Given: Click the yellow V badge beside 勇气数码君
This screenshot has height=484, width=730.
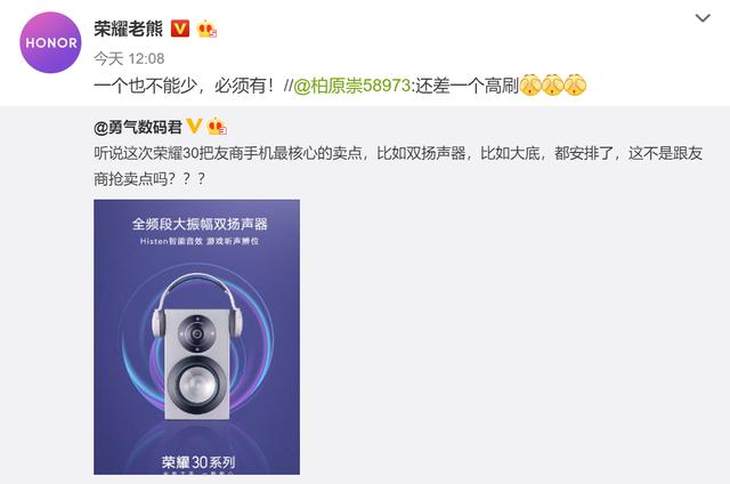Looking at the screenshot, I should coord(194,126).
